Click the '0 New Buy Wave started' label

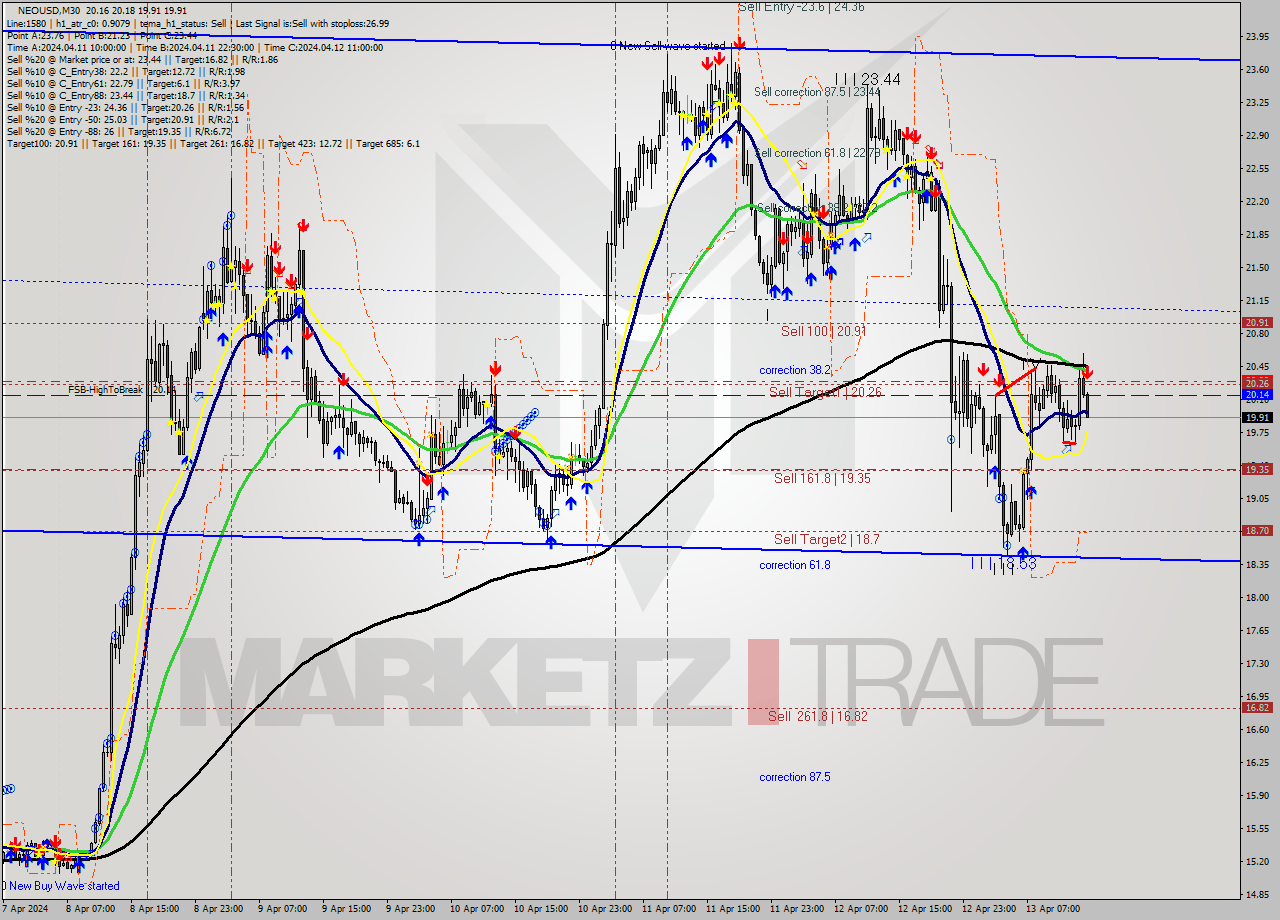pos(61,886)
